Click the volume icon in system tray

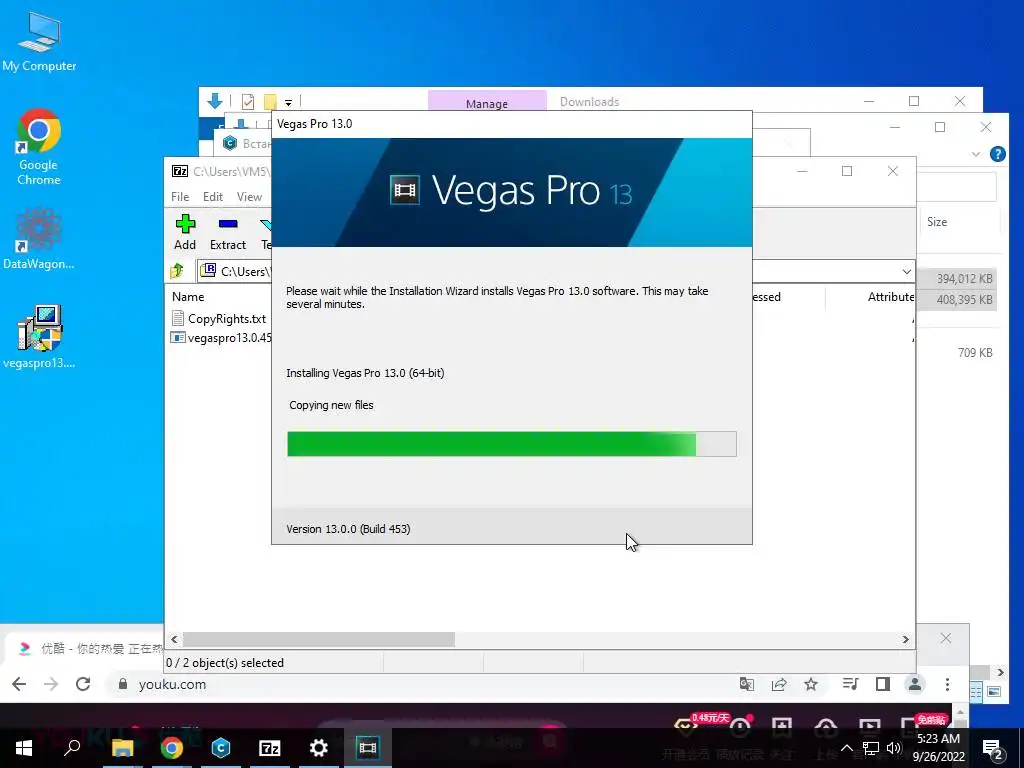[894, 748]
